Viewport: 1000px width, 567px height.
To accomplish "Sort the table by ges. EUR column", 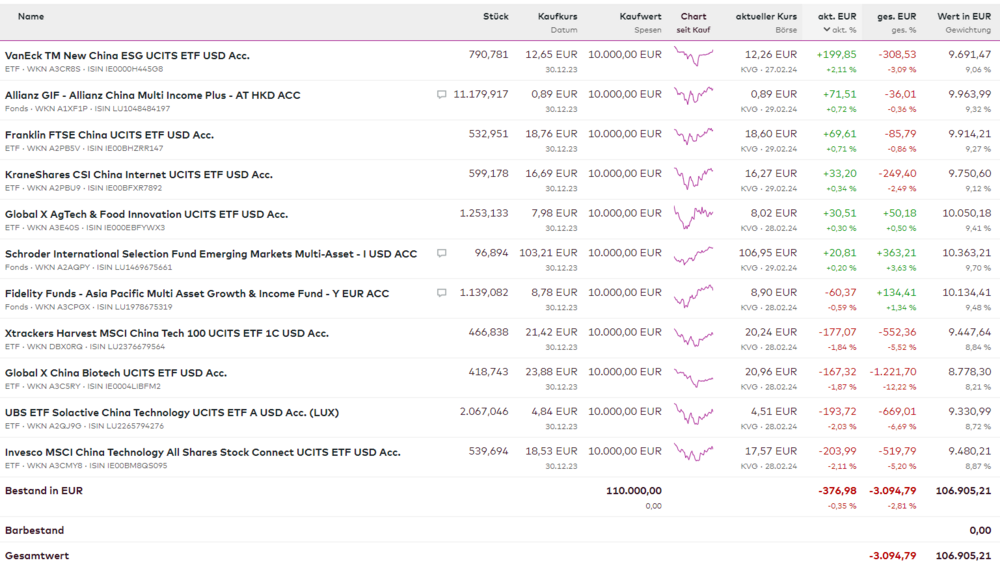I will [897, 17].
